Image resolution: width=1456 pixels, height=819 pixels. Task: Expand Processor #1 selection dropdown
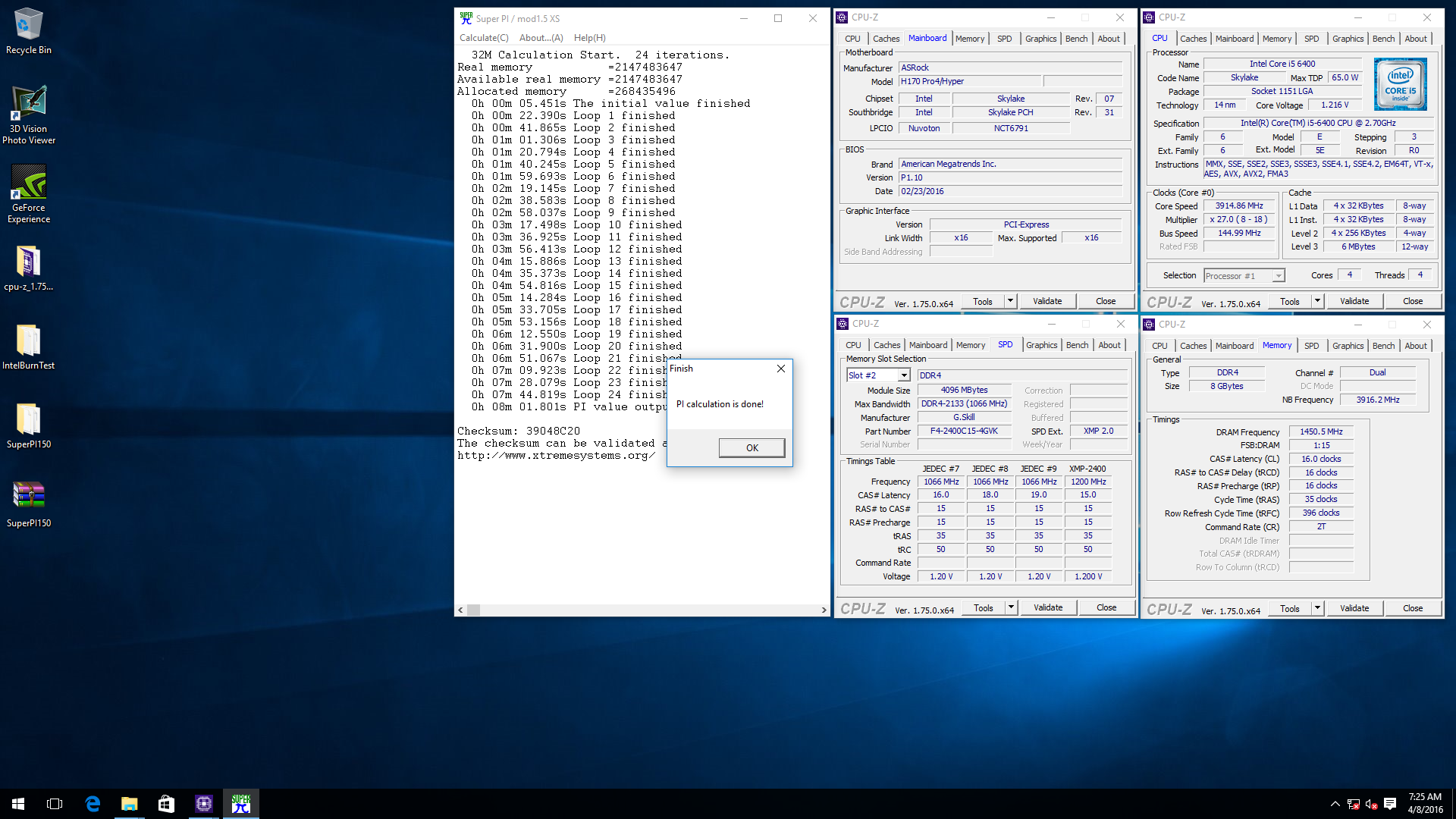click(x=1279, y=276)
